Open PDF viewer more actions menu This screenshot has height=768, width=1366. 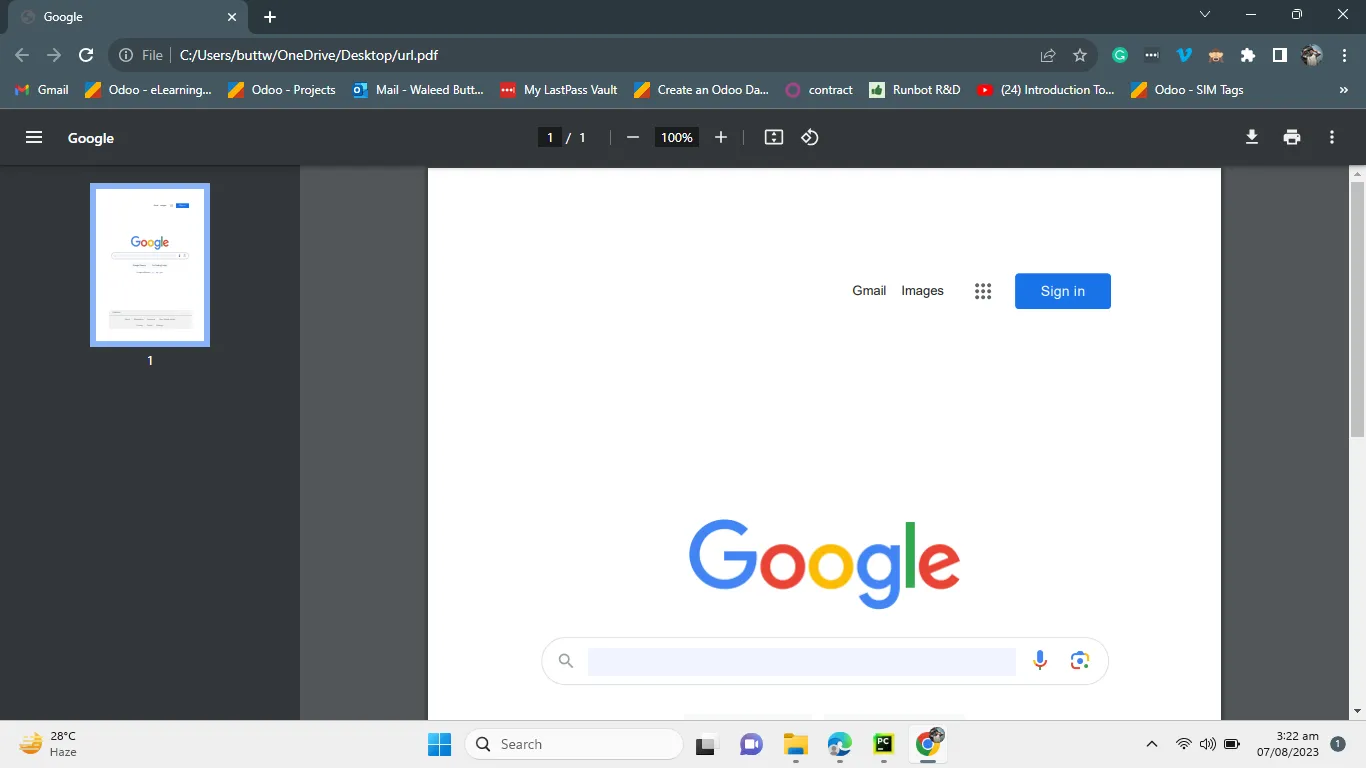pyautogui.click(x=1332, y=138)
